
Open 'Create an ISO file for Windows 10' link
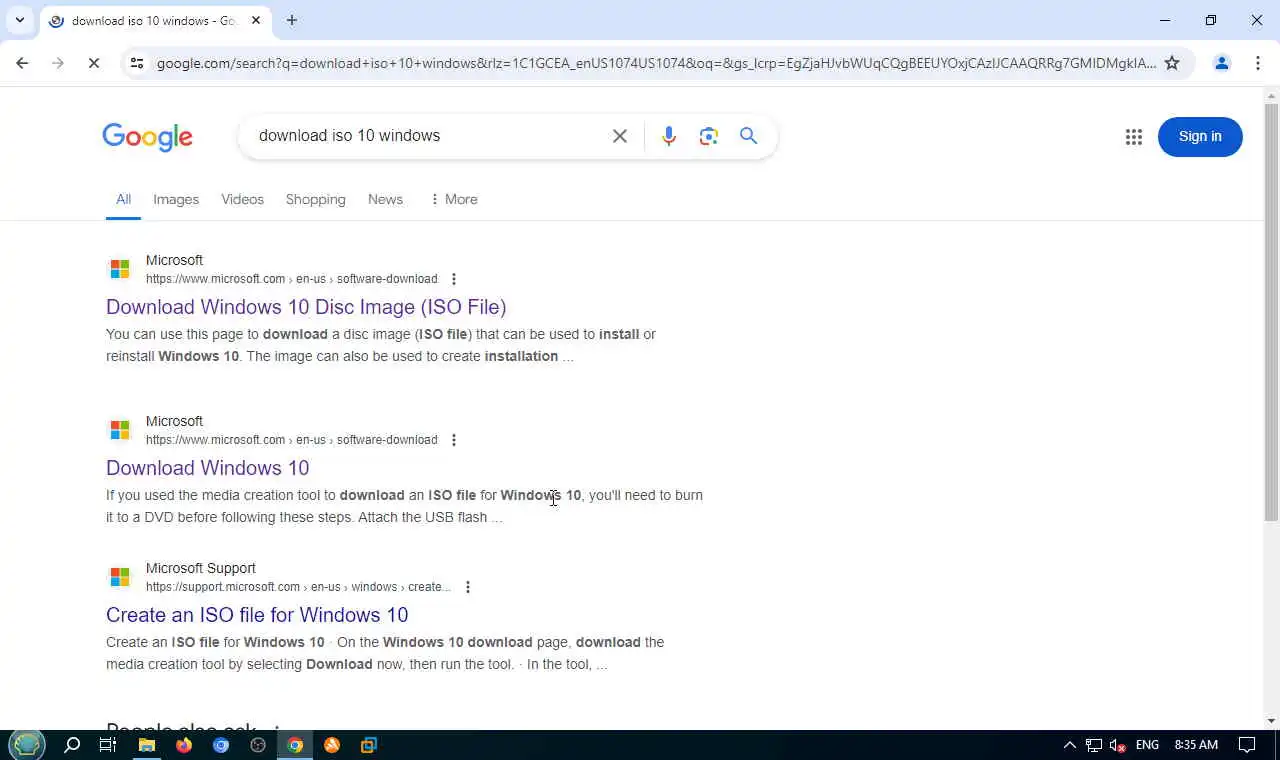pyautogui.click(x=257, y=615)
